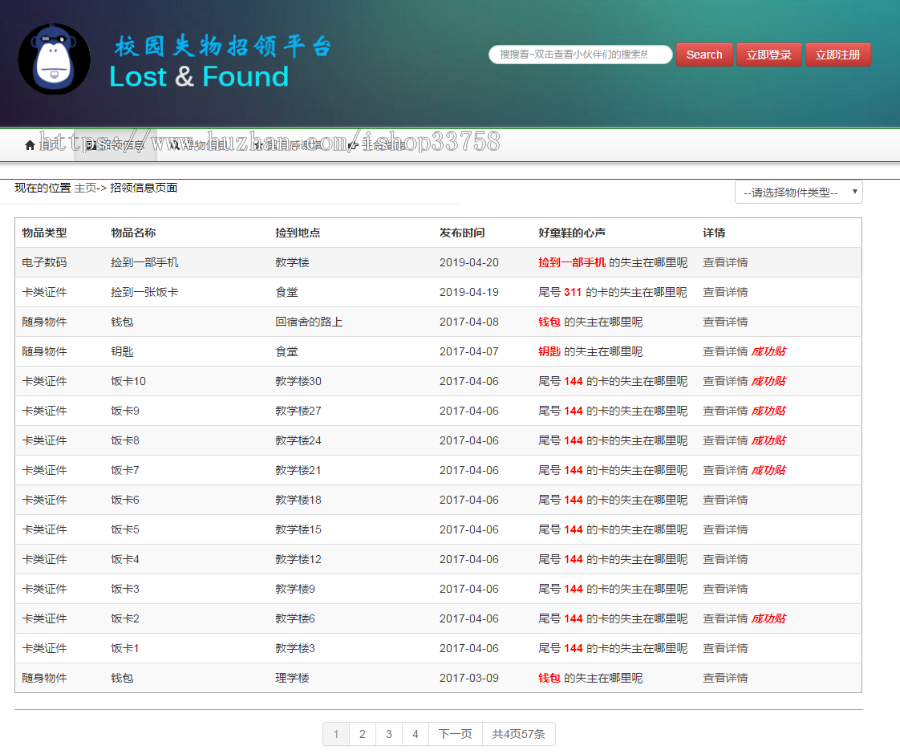Image resolution: width=900 pixels, height=754 pixels.
Task: Open 查看详情 for 捡到一张饭卡
Action: [724, 292]
